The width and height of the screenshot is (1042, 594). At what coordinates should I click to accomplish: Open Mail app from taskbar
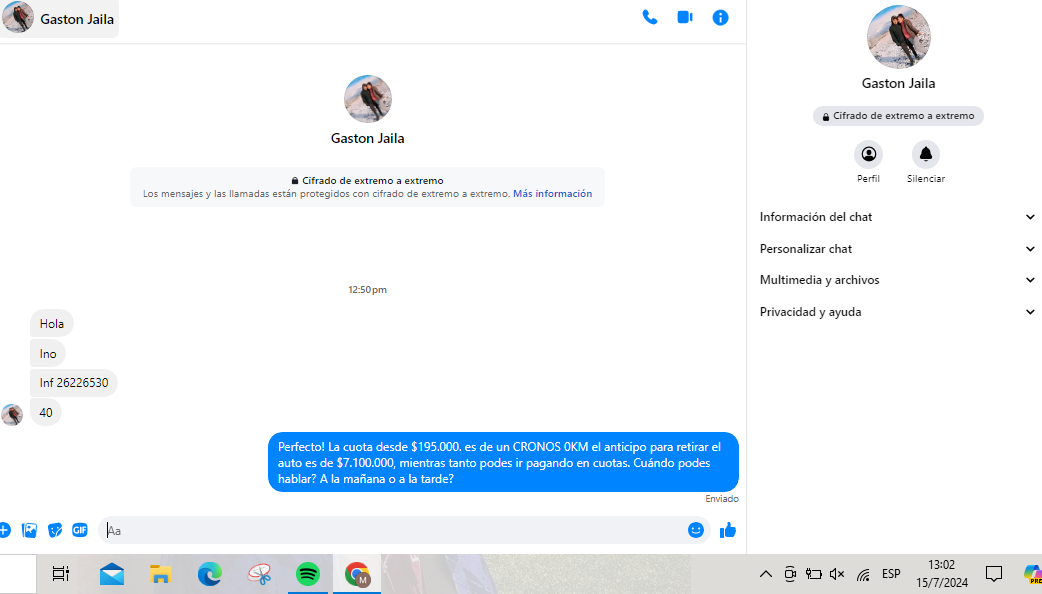tap(112, 574)
